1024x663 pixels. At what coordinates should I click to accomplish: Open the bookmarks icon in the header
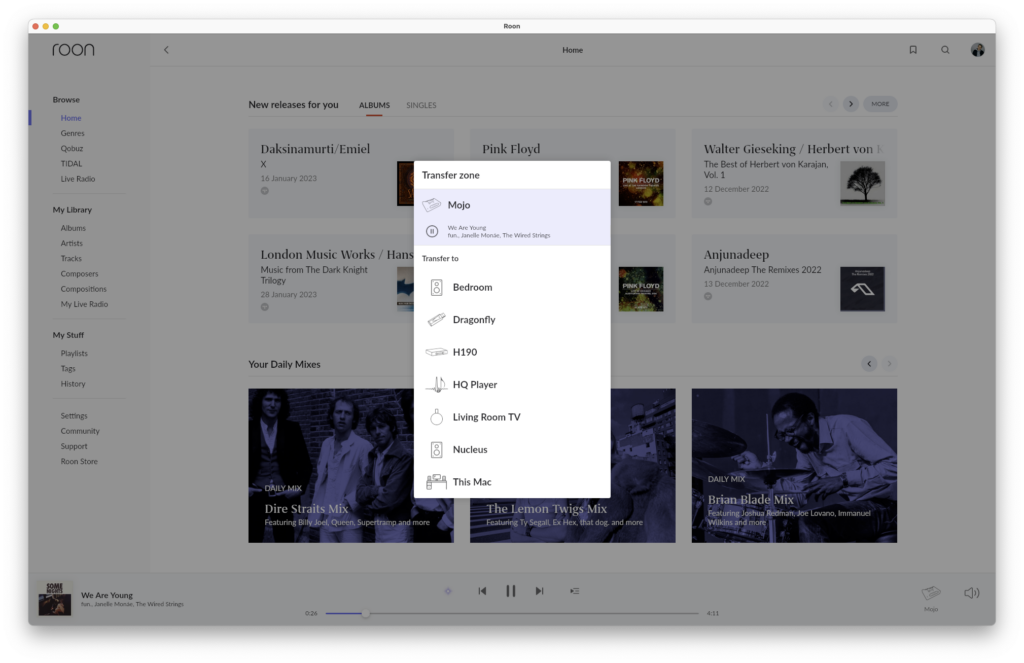[x=913, y=50]
